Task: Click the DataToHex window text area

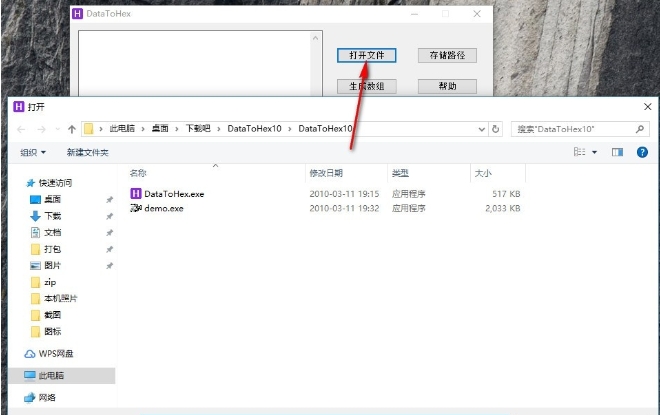Action: 195,63
